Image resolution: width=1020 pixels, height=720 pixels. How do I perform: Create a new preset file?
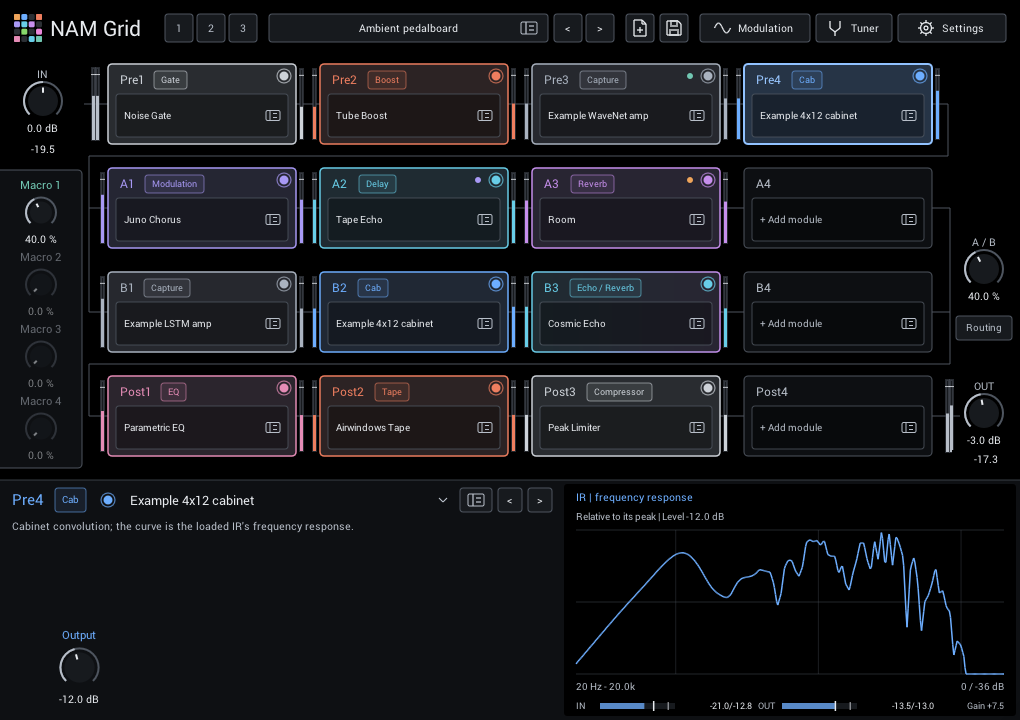pos(640,28)
